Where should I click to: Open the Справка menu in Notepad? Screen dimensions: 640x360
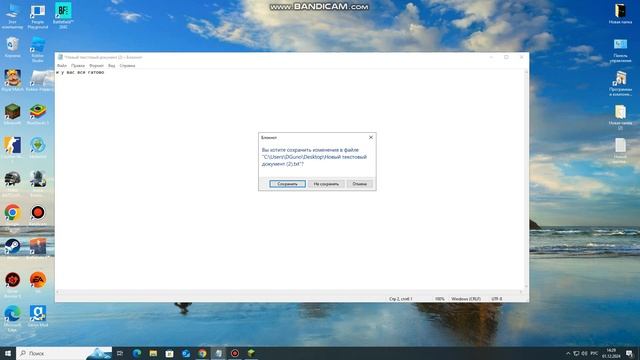coord(127,66)
